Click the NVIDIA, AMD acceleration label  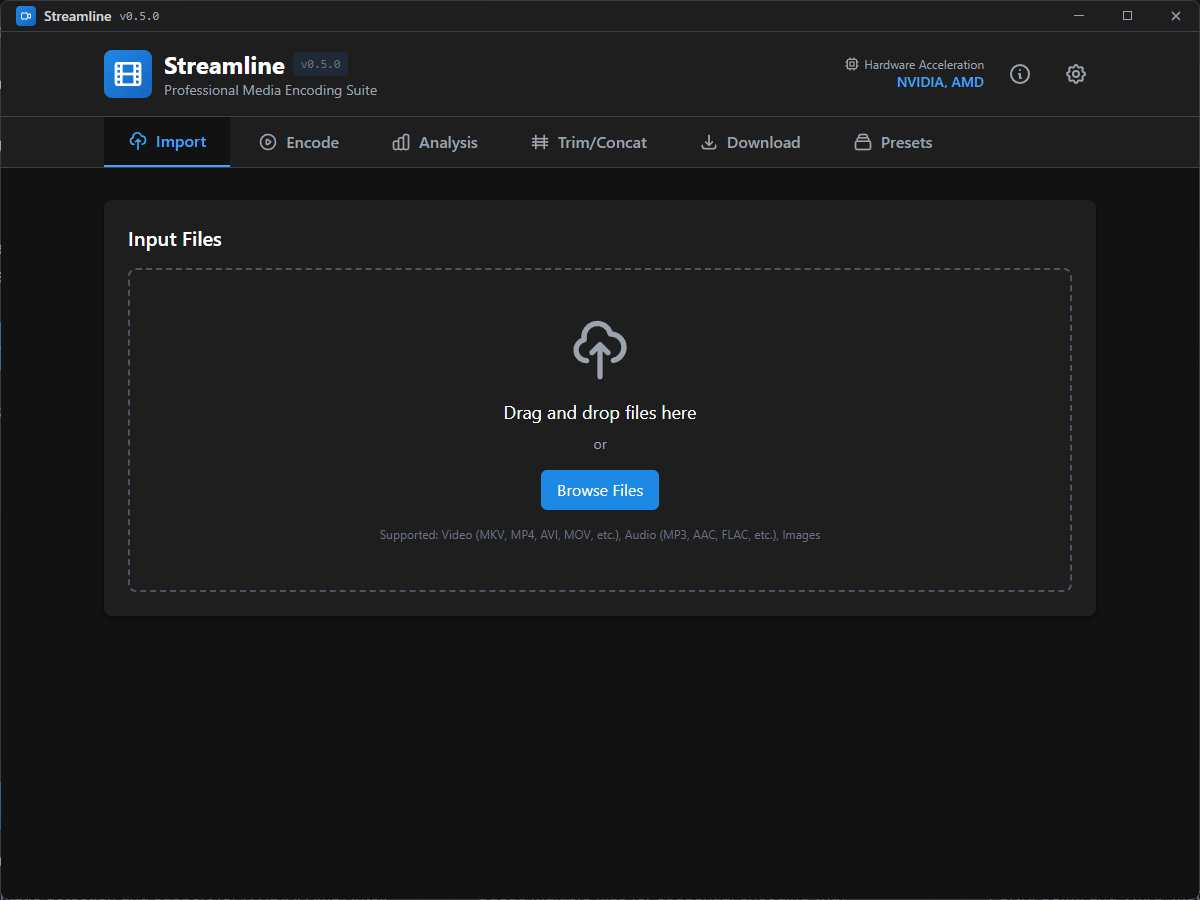point(939,83)
